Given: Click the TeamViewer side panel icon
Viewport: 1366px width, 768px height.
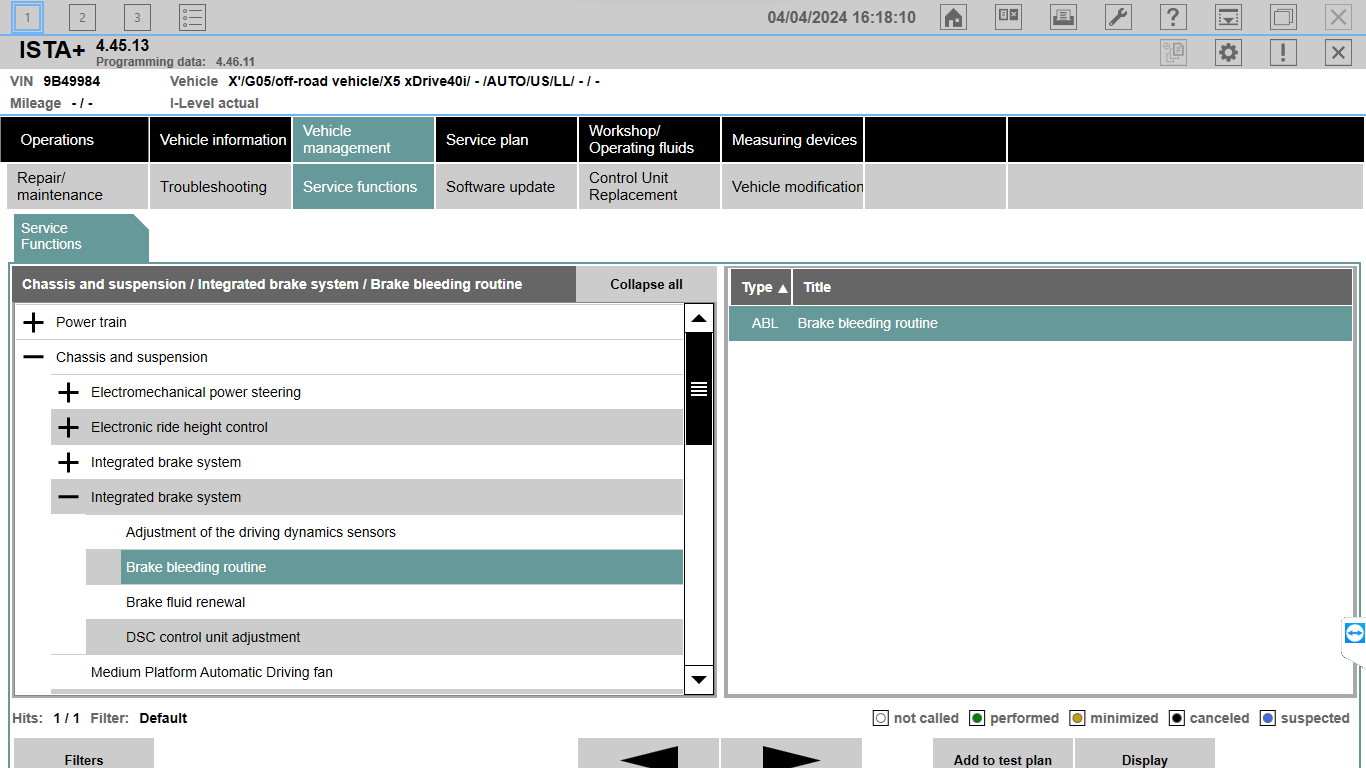Looking at the screenshot, I should point(1354,633).
